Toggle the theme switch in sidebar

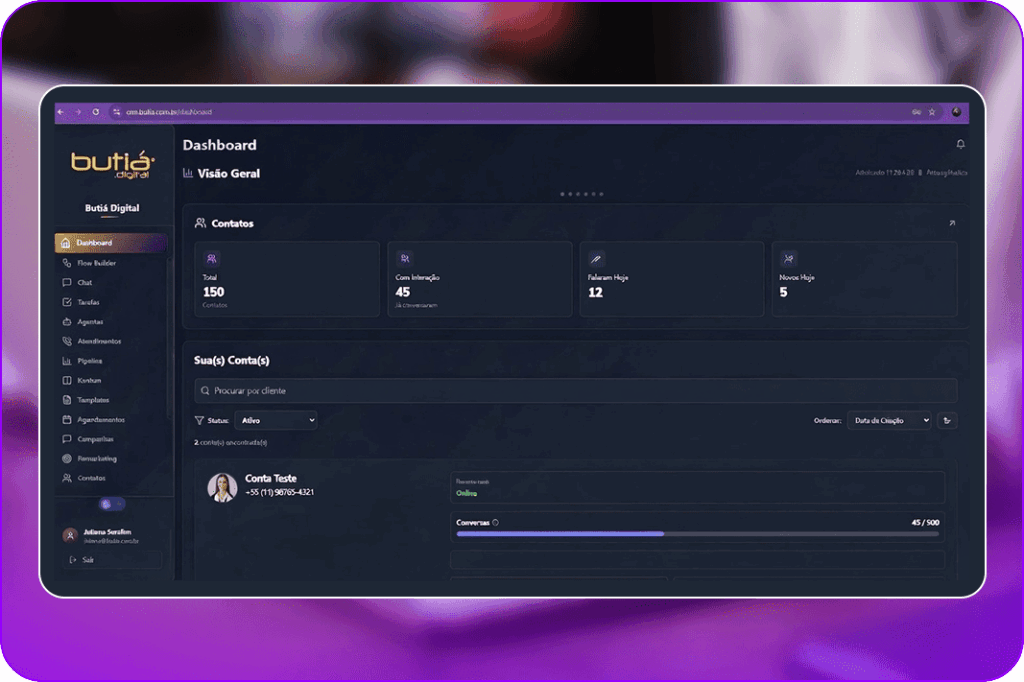click(112, 504)
